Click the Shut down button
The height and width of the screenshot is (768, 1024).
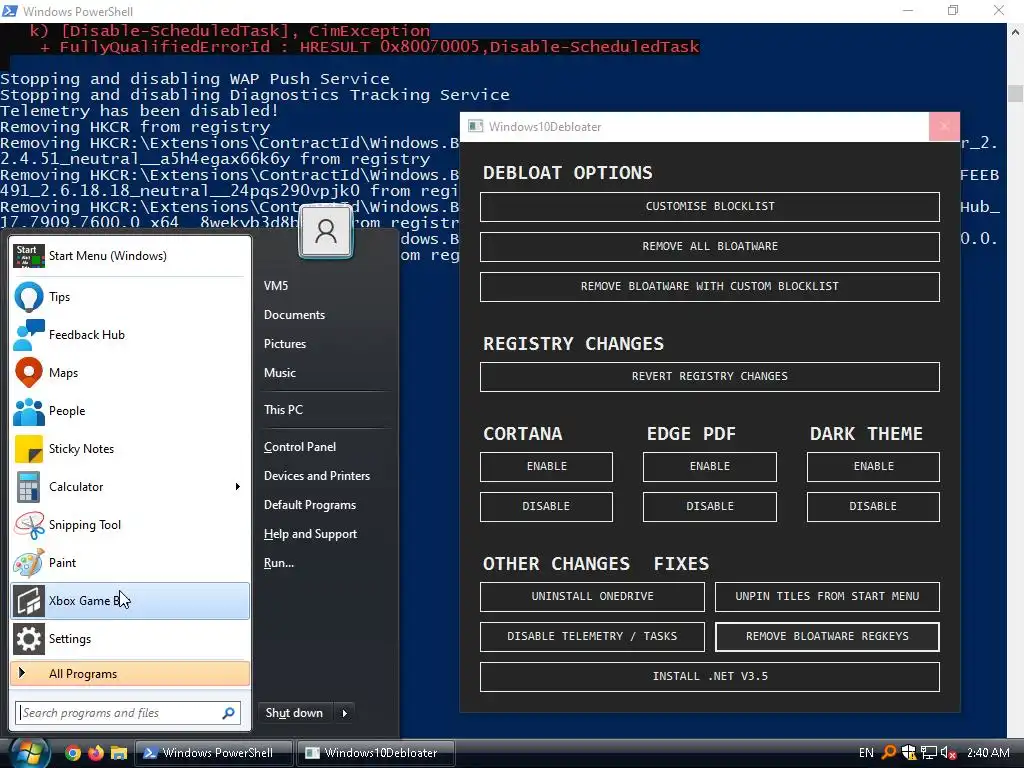click(295, 713)
